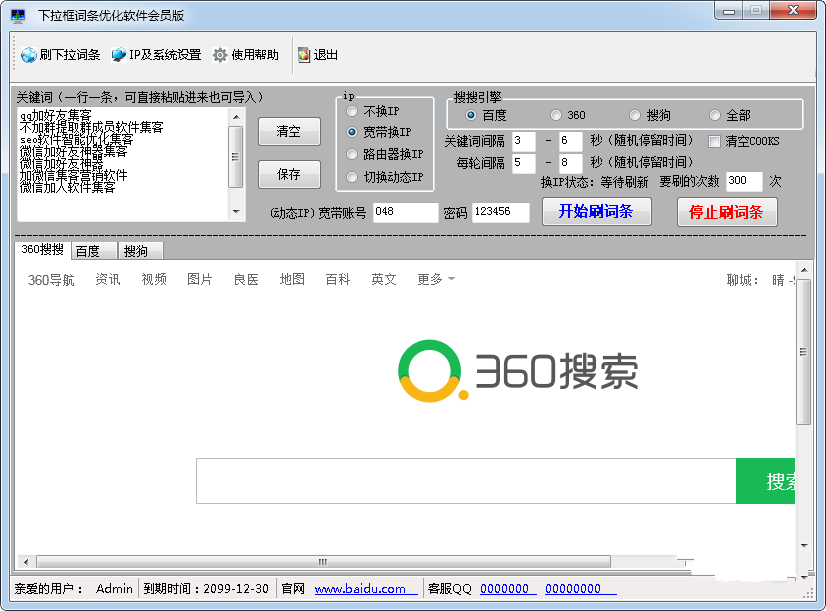826x611 pixels.
Task: Click the 使用帮助 gear icon
Action: (220, 55)
